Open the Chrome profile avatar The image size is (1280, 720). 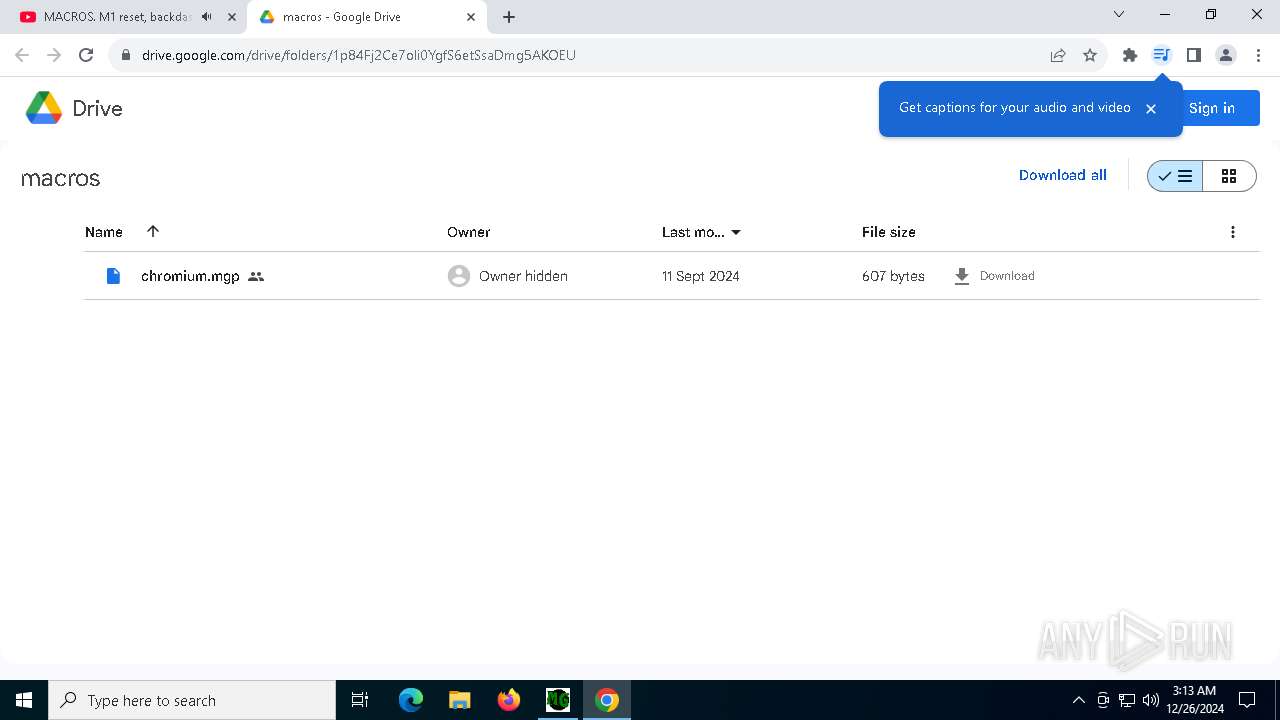click(1226, 55)
